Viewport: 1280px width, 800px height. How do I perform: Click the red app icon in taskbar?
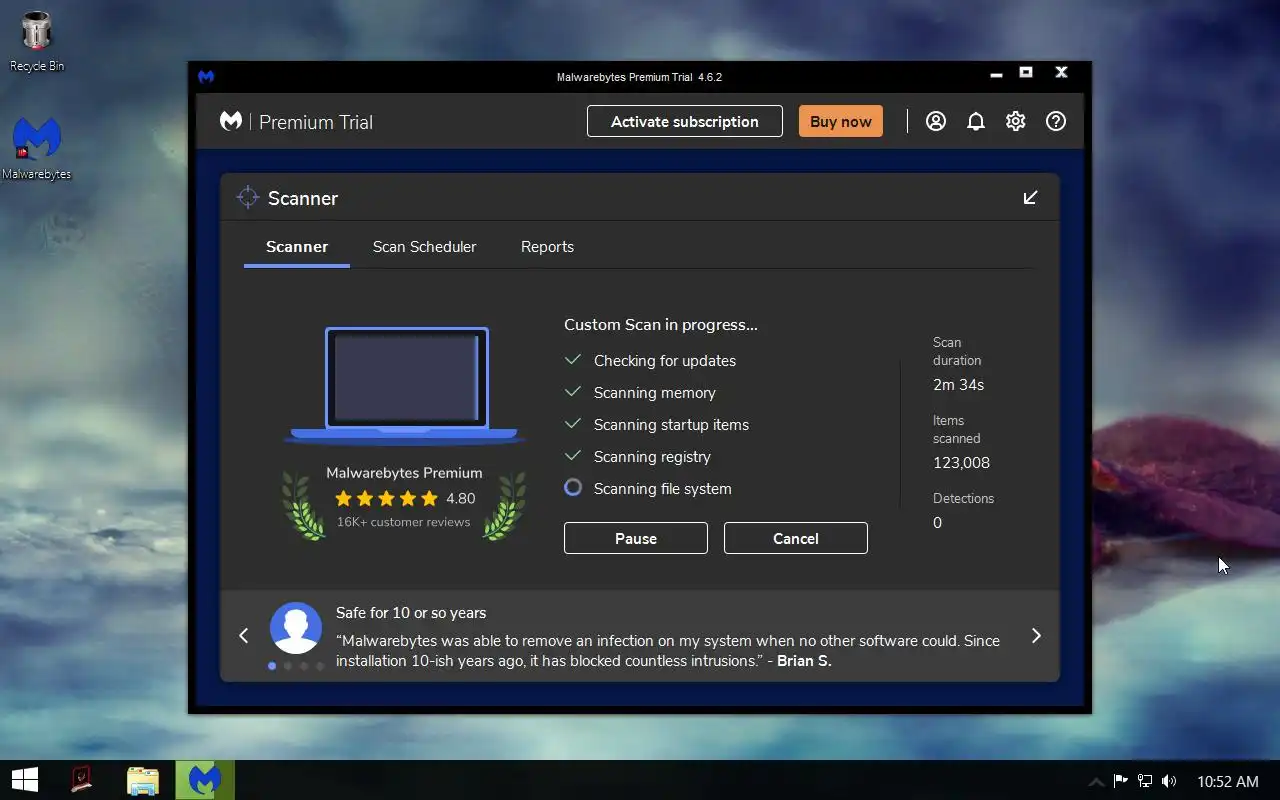coord(82,780)
